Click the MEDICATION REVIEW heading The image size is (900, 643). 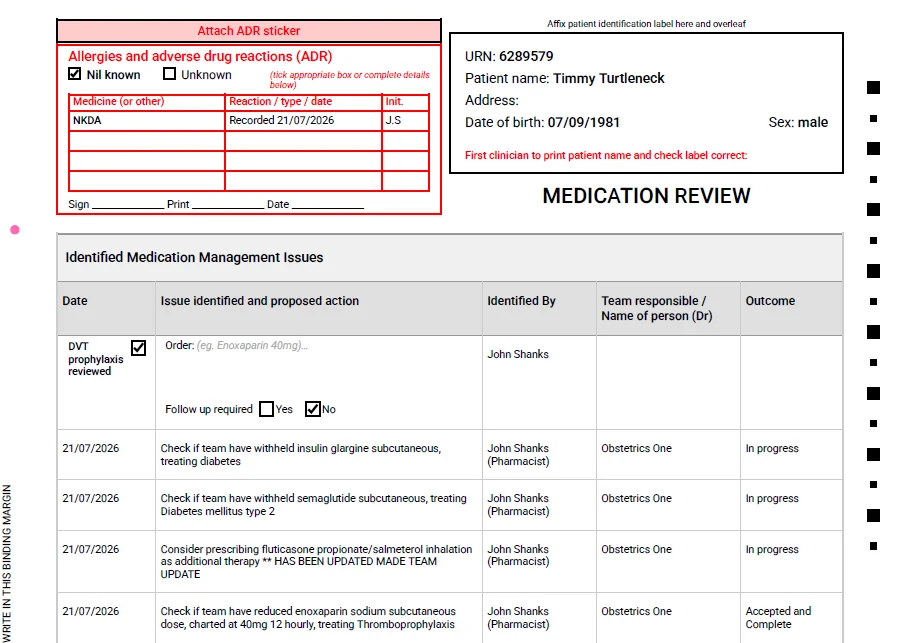[646, 196]
